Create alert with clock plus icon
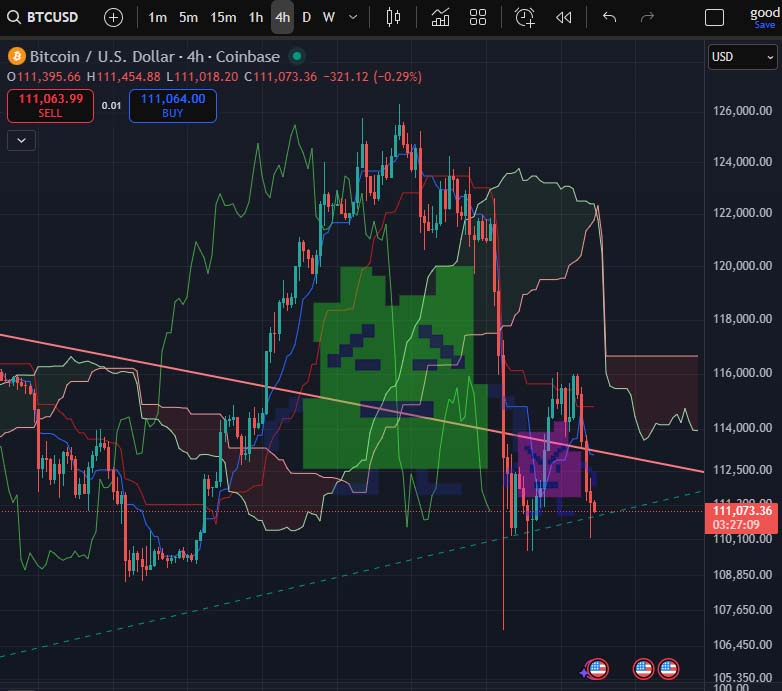 click(525, 17)
